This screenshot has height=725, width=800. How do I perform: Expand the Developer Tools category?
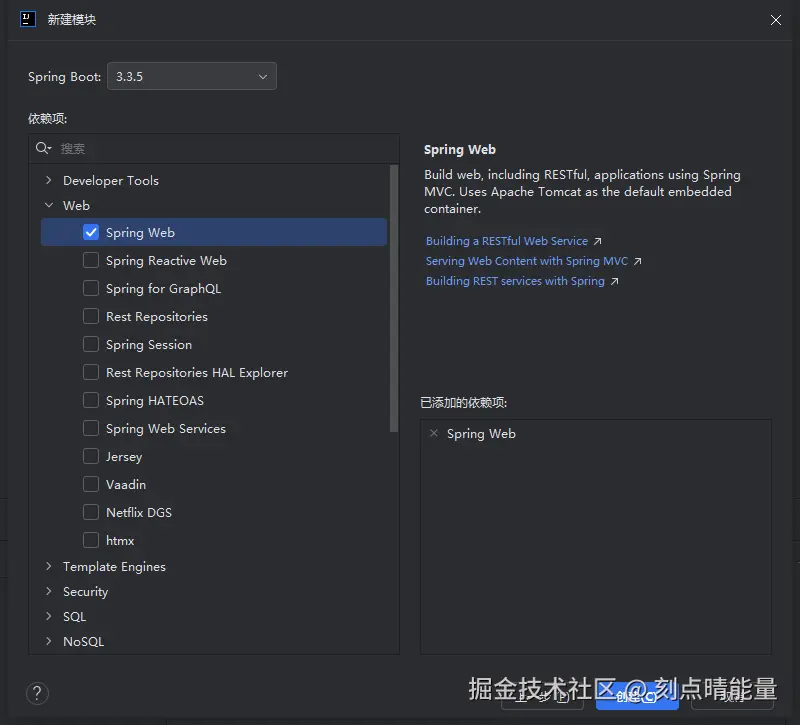pos(48,180)
